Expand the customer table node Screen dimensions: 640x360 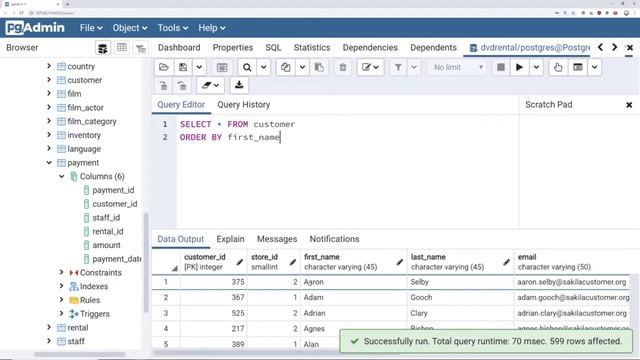[x=49, y=80]
